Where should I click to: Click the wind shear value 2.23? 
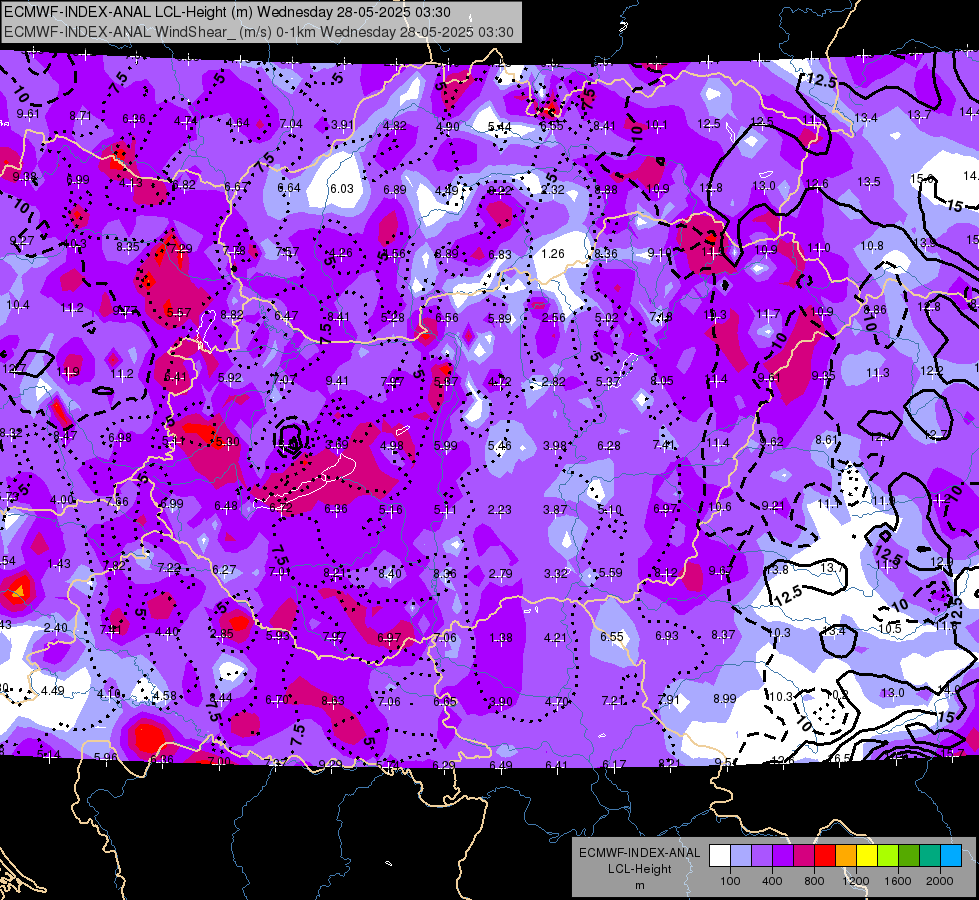tap(499, 510)
